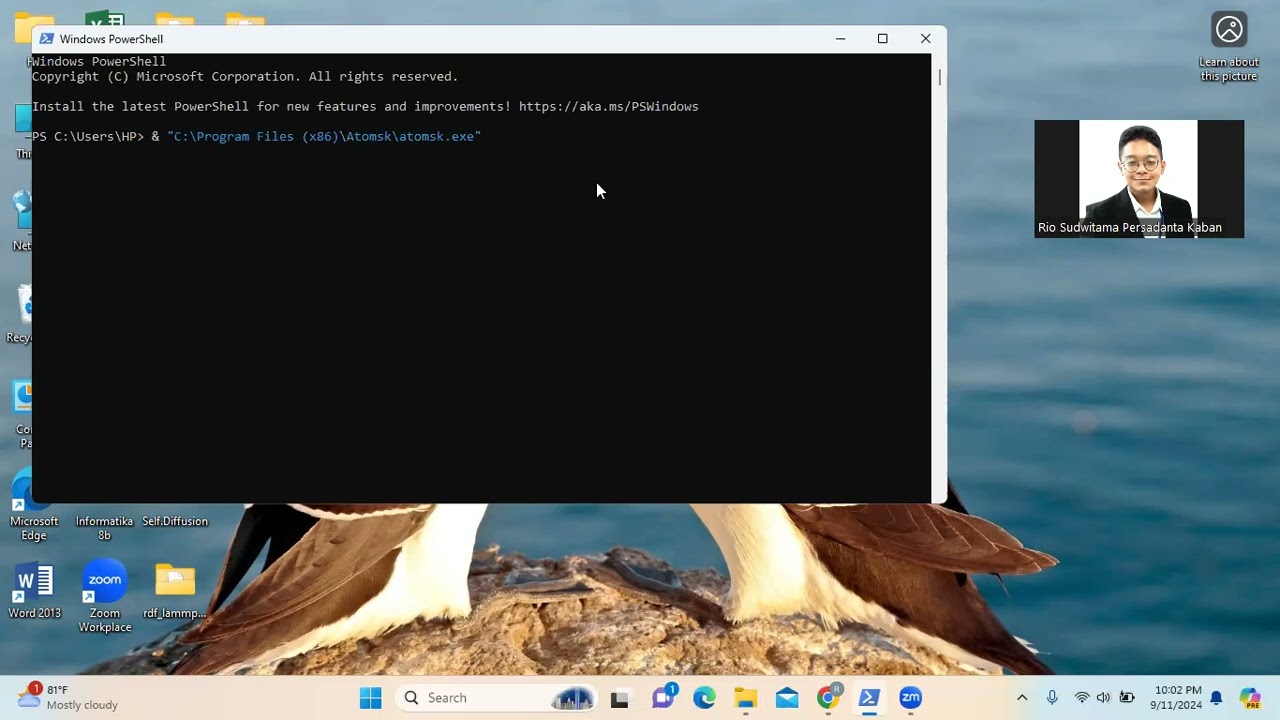Click the 'PS C:\Users\HP>' prompt text
This screenshot has width=1280, height=720.
pos(88,136)
